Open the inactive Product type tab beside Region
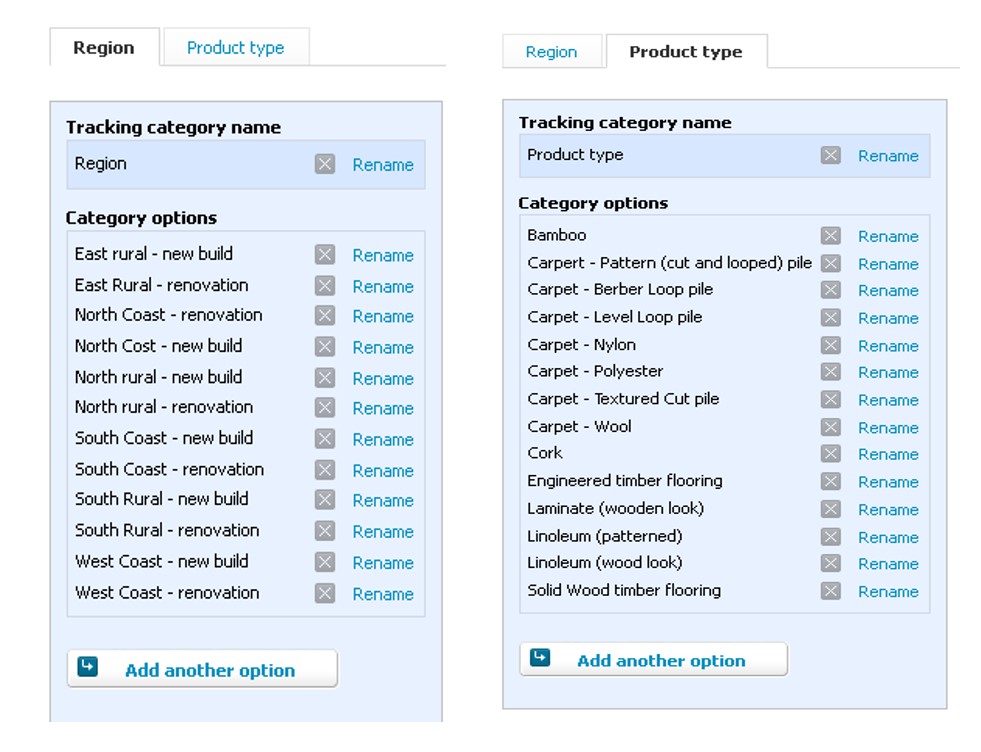 click(235, 48)
